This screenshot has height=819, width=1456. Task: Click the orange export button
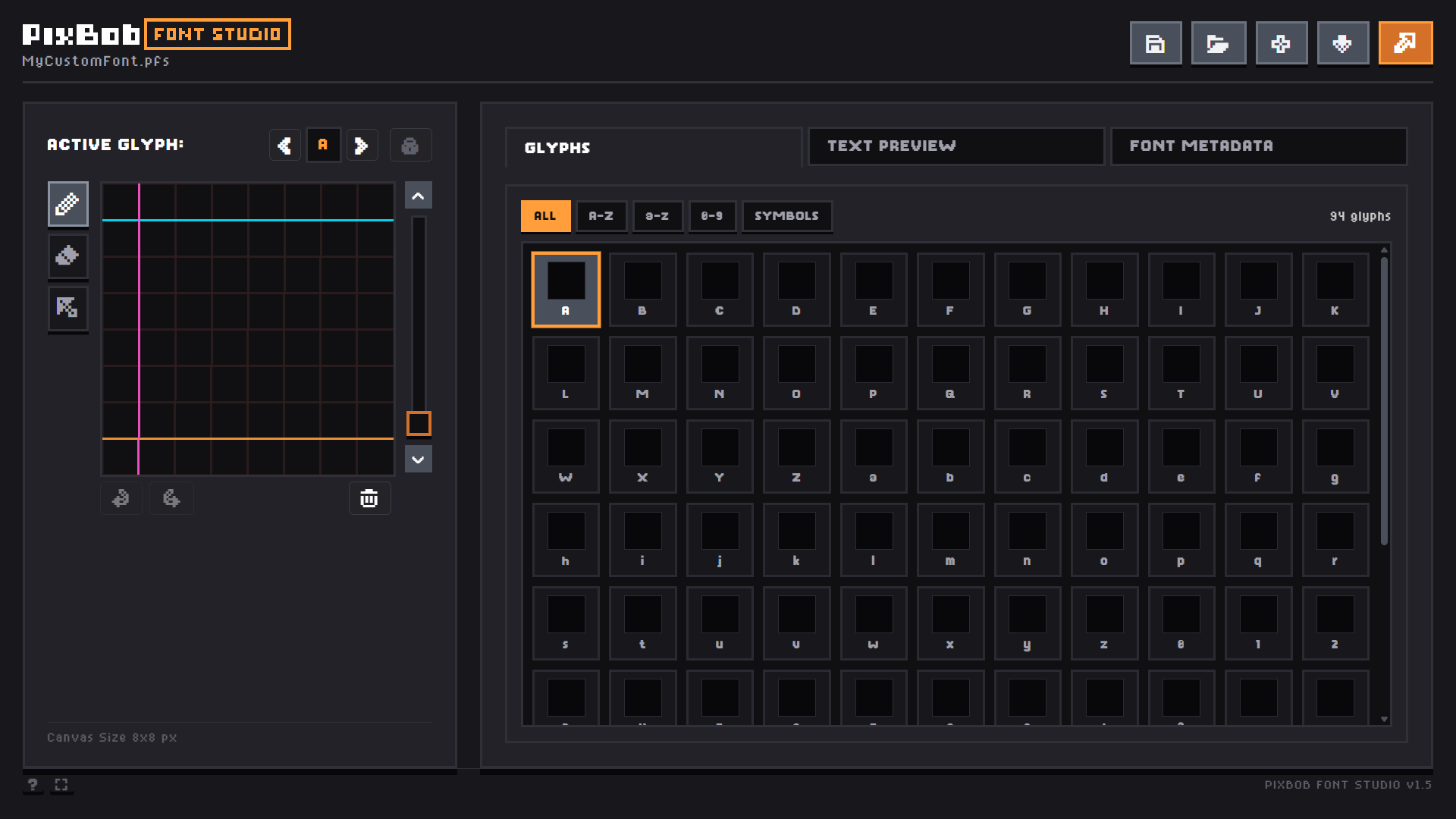pos(1405,43)
